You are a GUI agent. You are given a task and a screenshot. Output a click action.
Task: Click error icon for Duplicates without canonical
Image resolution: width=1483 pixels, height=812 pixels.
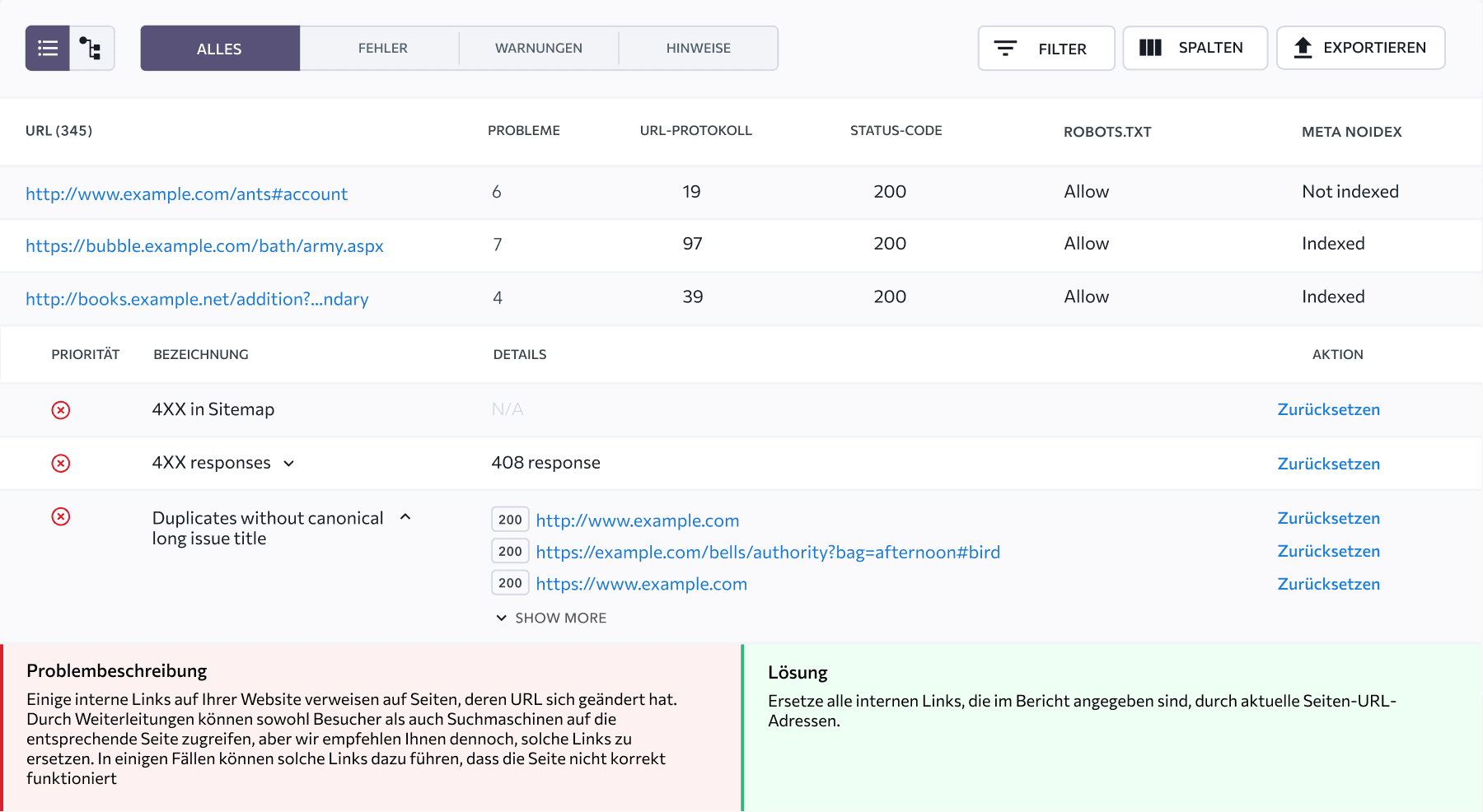click(61, 516)
